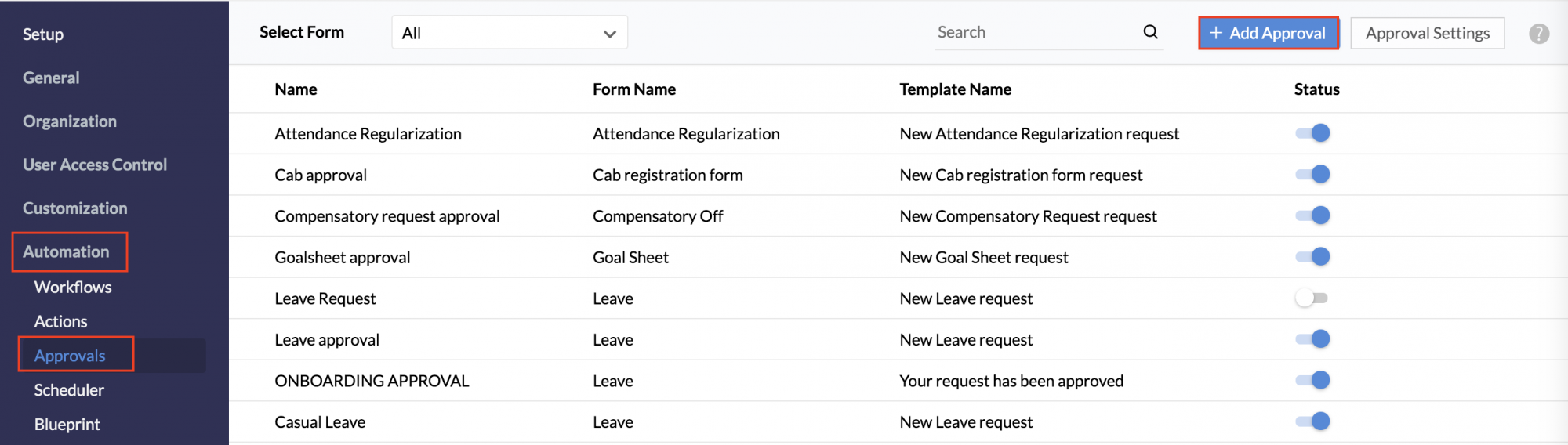The image size is (1568, 445).
Task: Collapse the Automation sidebar section
Action: coord(66,251)
